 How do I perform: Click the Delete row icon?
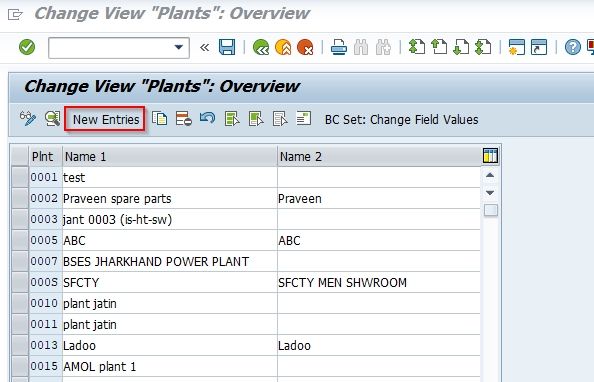tap(184, 119)
